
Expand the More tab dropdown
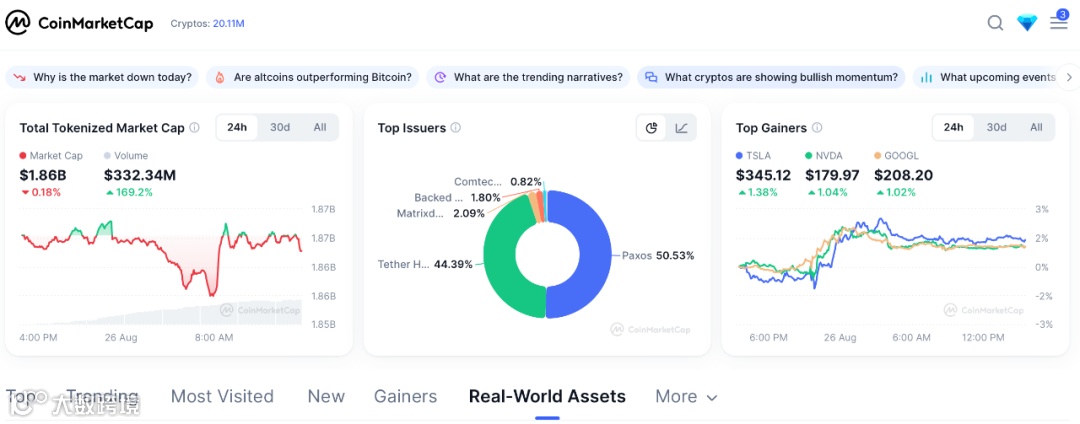[x=686, y=396]
